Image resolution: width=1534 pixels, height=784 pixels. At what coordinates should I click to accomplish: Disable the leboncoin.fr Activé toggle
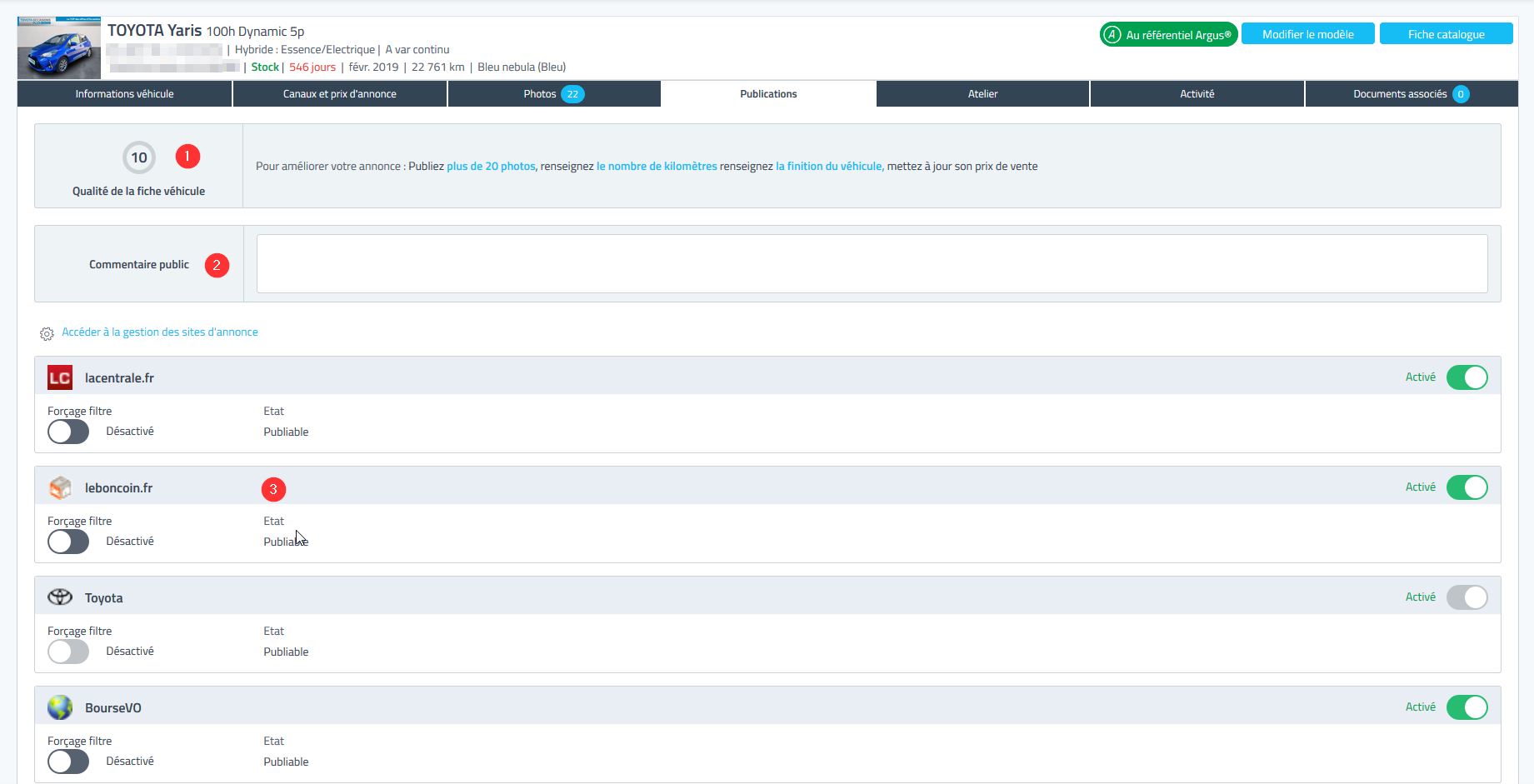1467,487
